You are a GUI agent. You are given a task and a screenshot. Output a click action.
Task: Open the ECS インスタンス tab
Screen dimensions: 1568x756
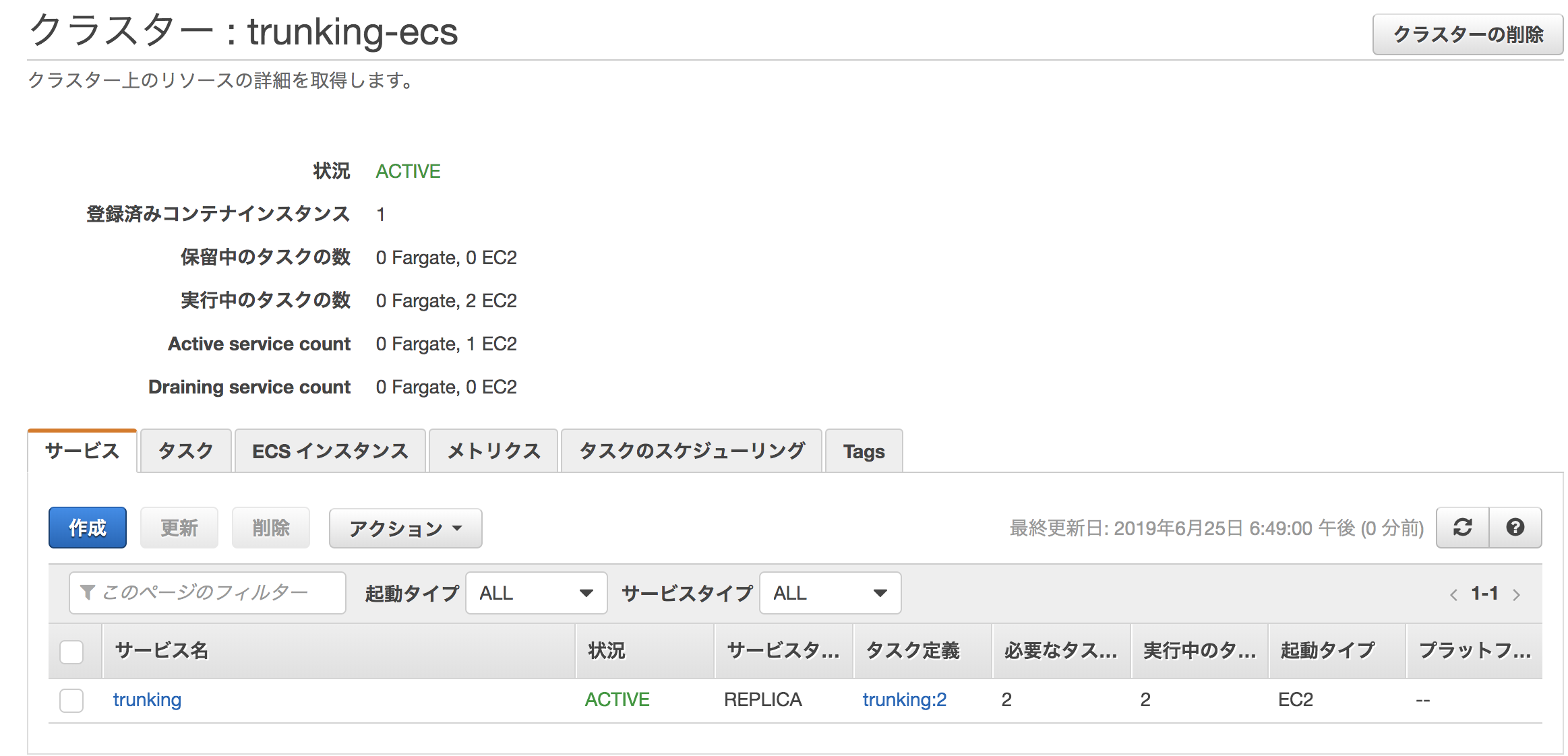pyautogui.click(x=330, y=451)
